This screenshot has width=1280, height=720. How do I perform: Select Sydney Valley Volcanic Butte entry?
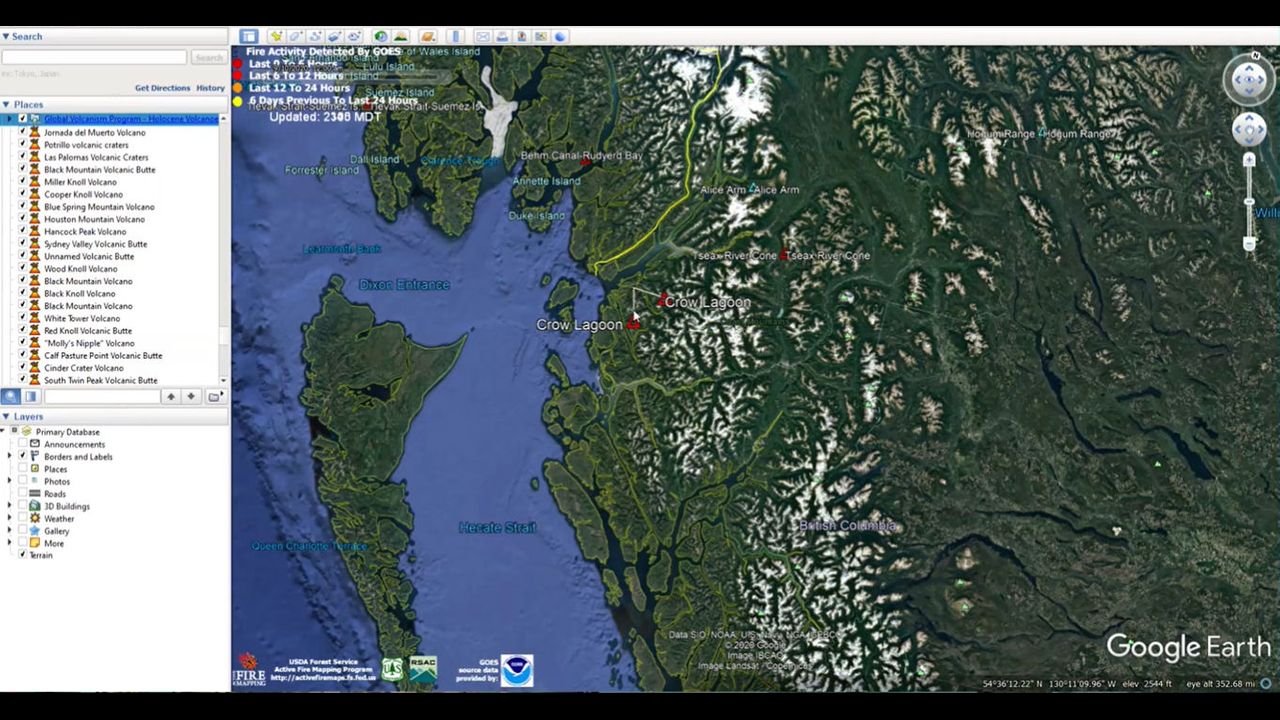tap(95, 244)
